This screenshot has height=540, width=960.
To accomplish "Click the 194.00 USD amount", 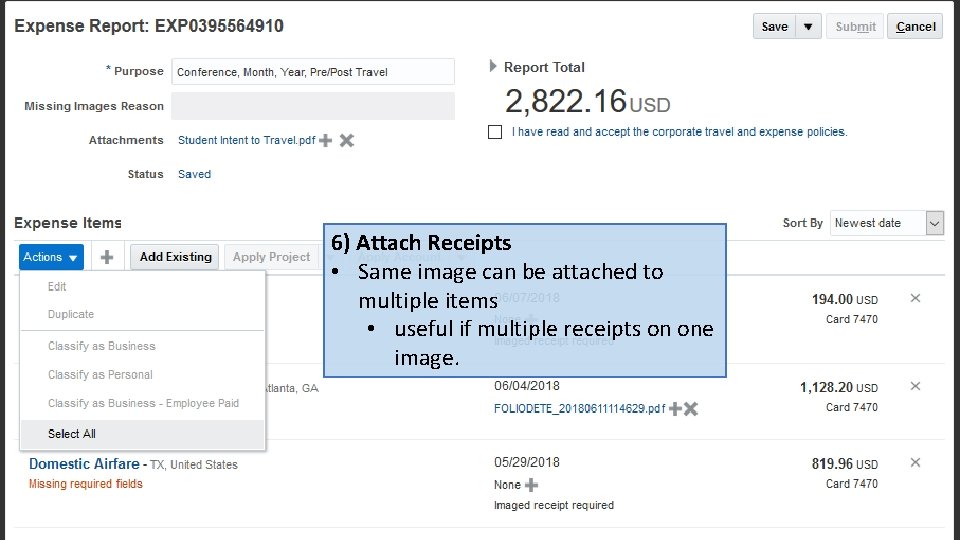I will (x=845, y=299).
